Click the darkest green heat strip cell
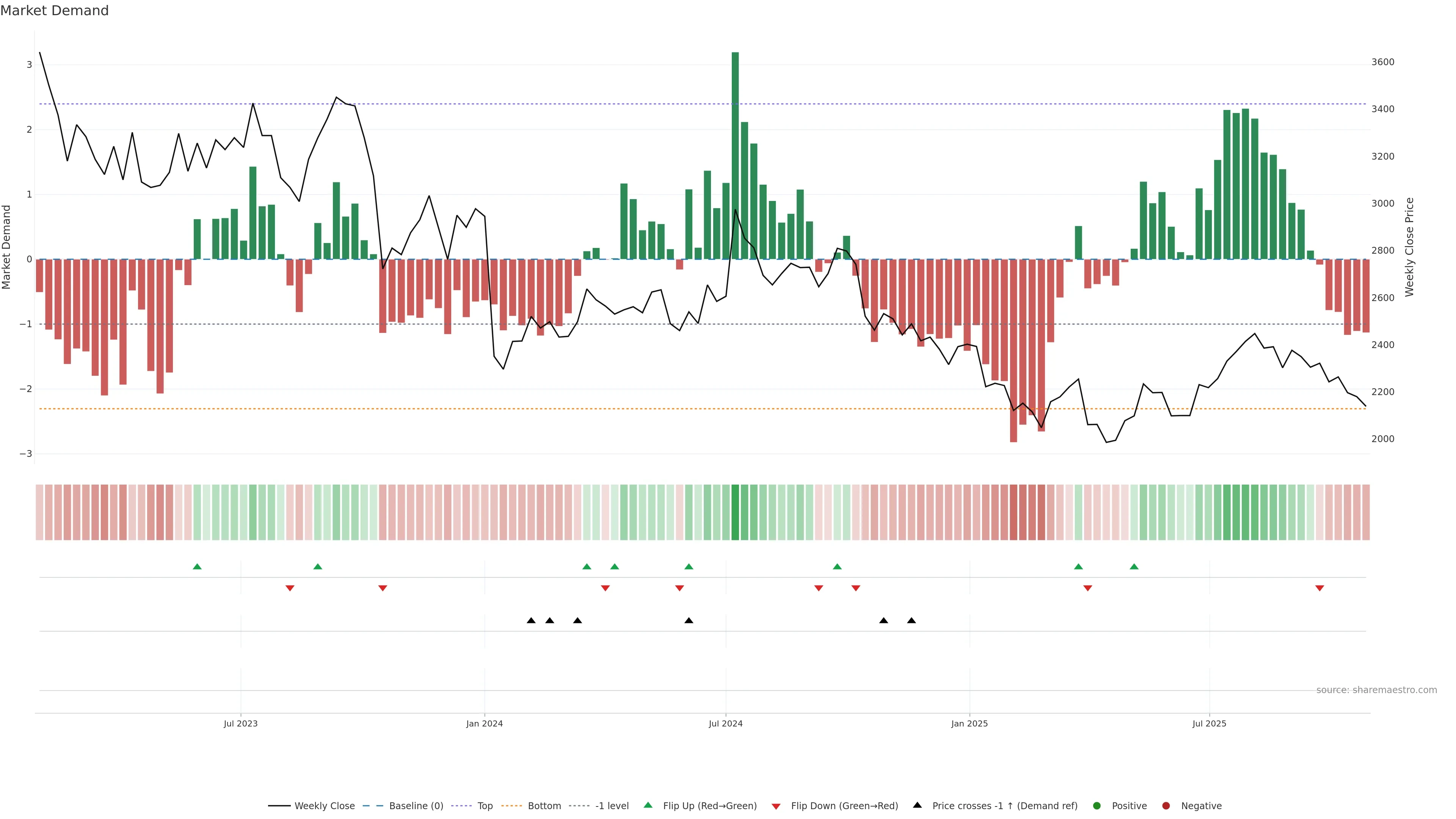The width and height of the screenshot is (1456, 819). coord(735,512)
